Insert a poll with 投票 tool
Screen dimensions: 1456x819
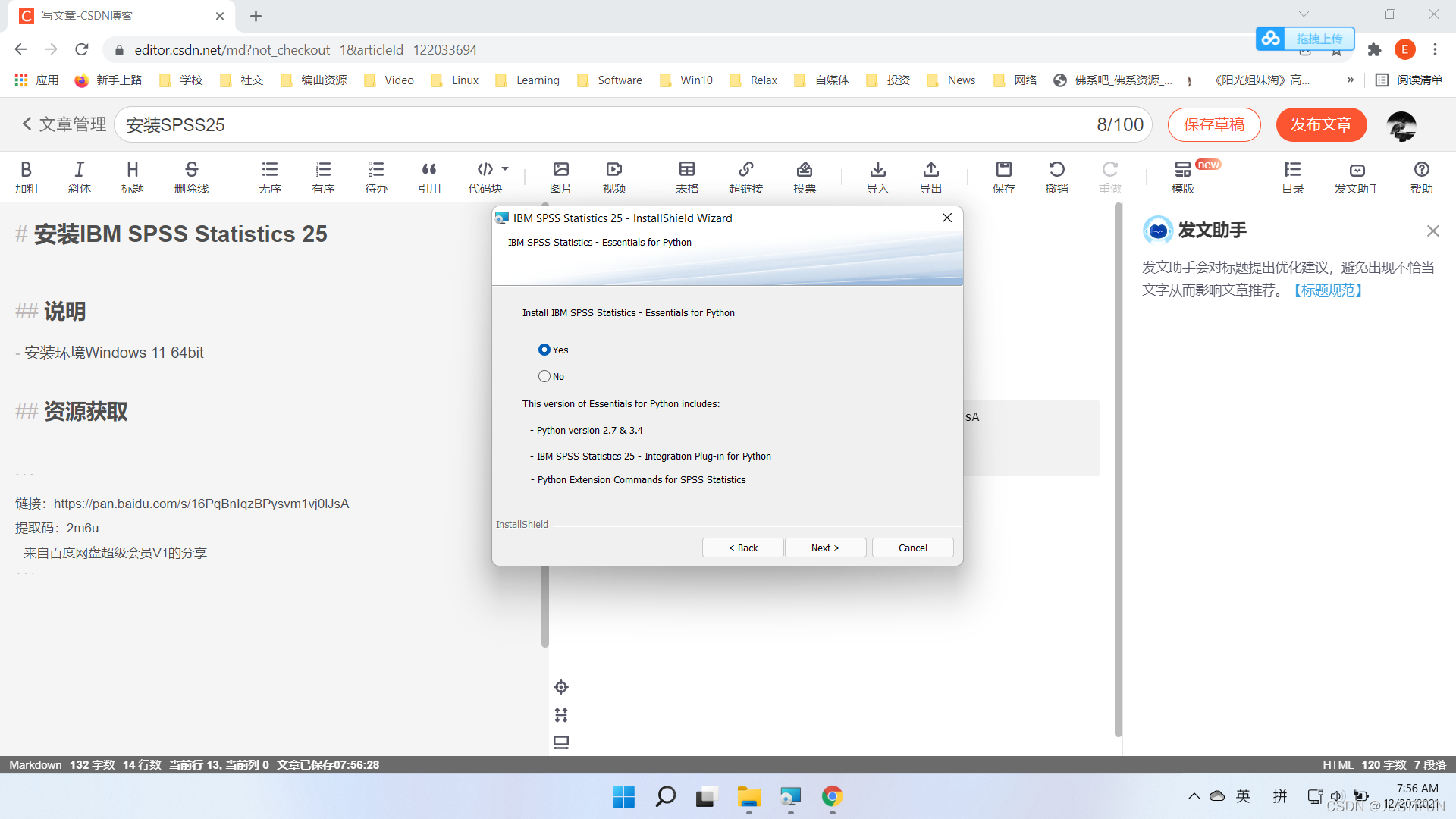pyautogui.click(x=805, y=177)
